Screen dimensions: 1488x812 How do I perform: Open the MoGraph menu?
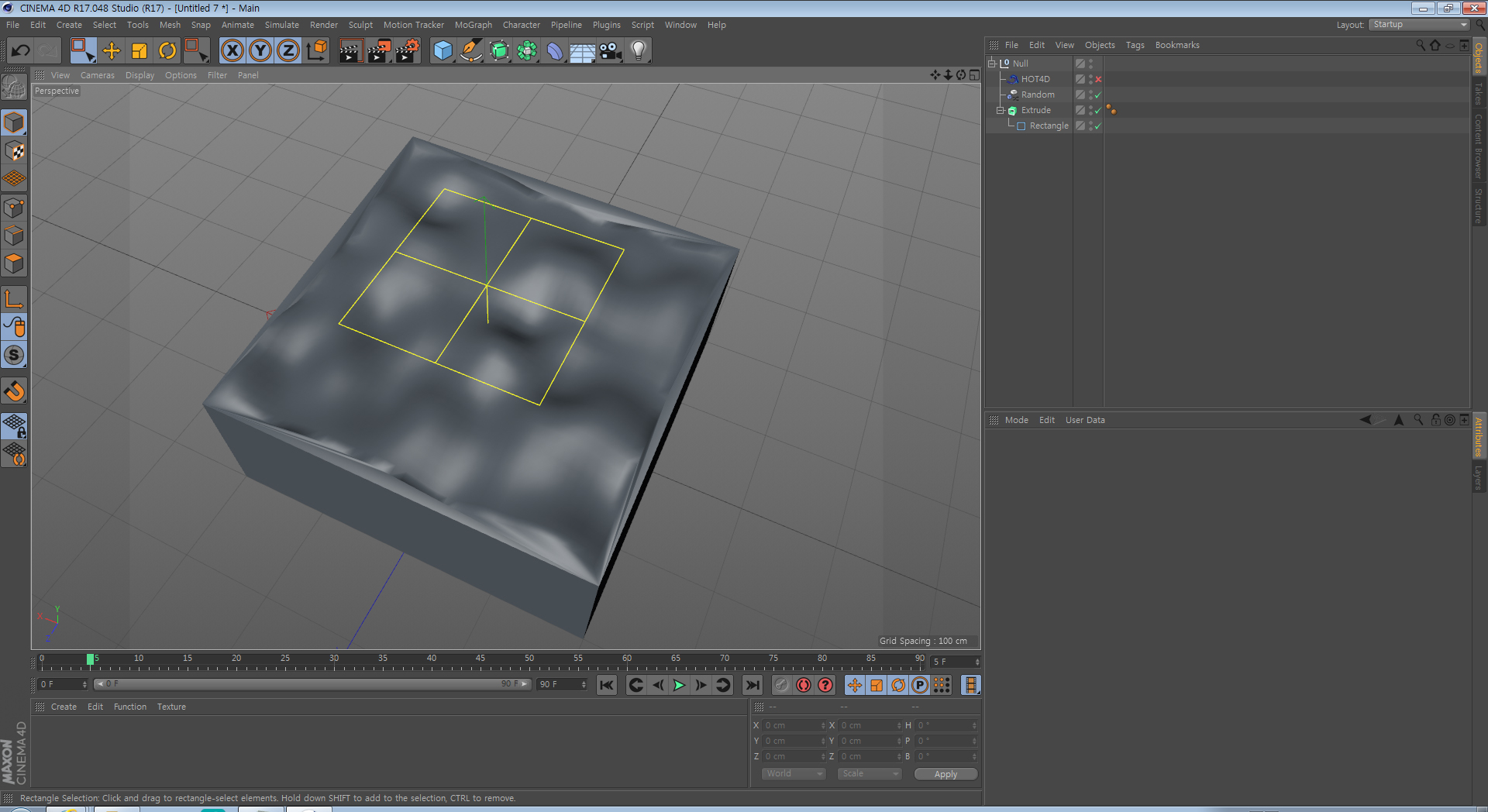[x=473, y=25]
